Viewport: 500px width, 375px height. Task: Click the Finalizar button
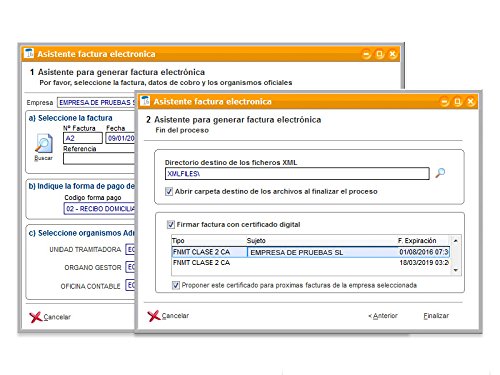pyautogui.click(x=436, y=316)
